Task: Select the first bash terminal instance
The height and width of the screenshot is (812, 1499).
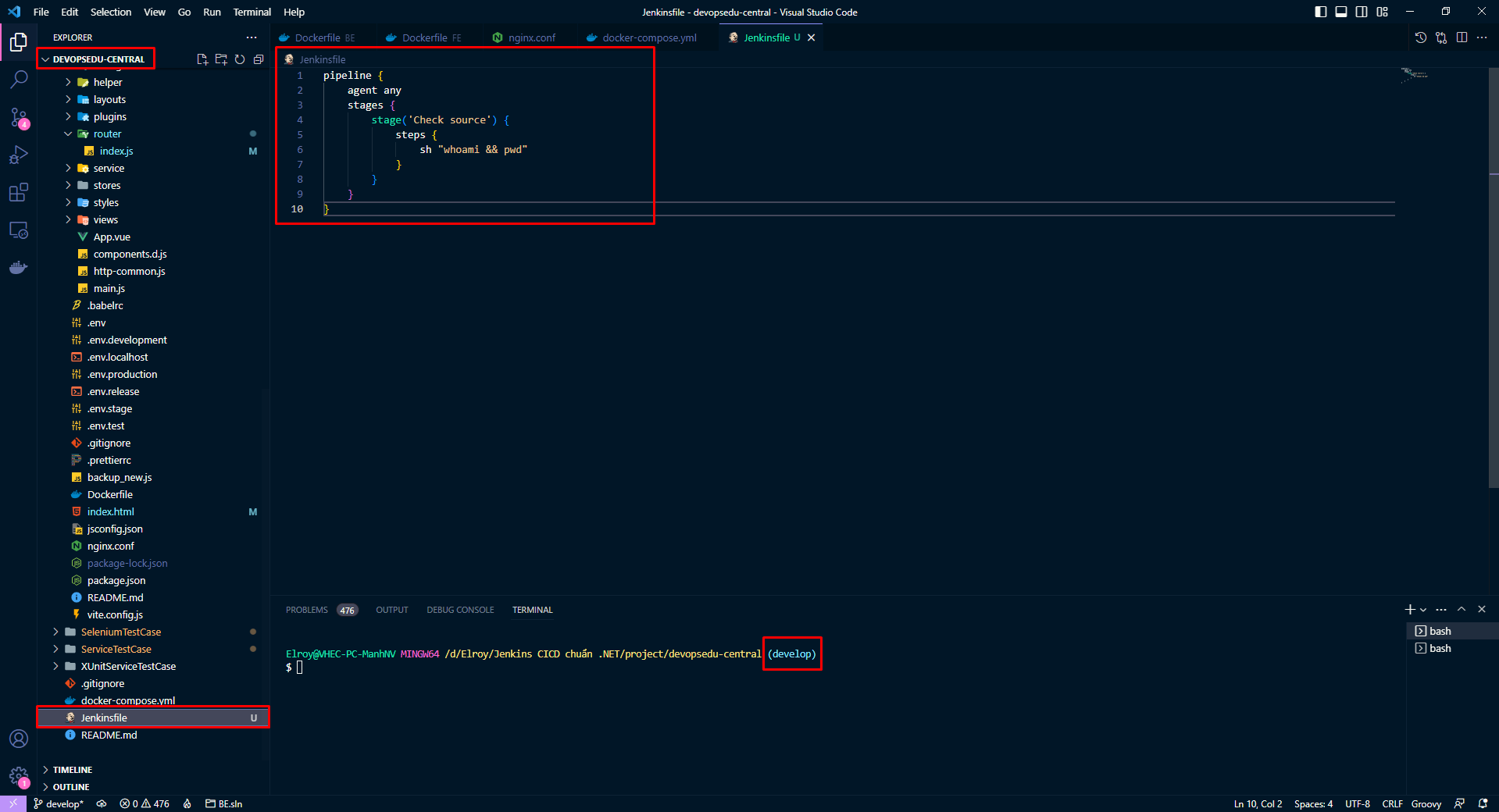Action: pyautogui.click(x=1451, y=631)
